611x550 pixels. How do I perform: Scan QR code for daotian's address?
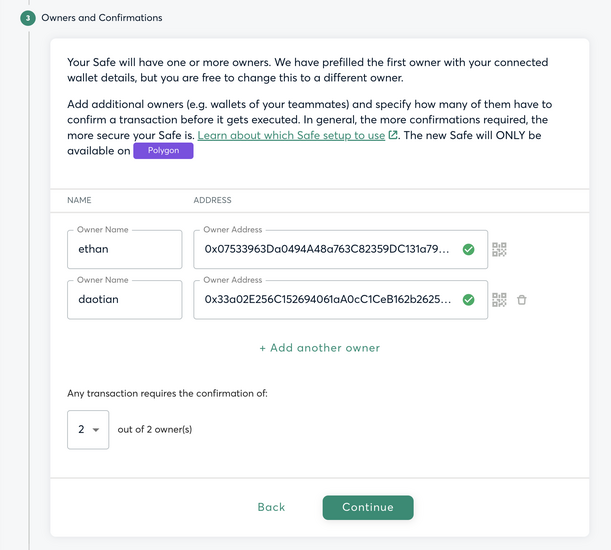(499, 300)
